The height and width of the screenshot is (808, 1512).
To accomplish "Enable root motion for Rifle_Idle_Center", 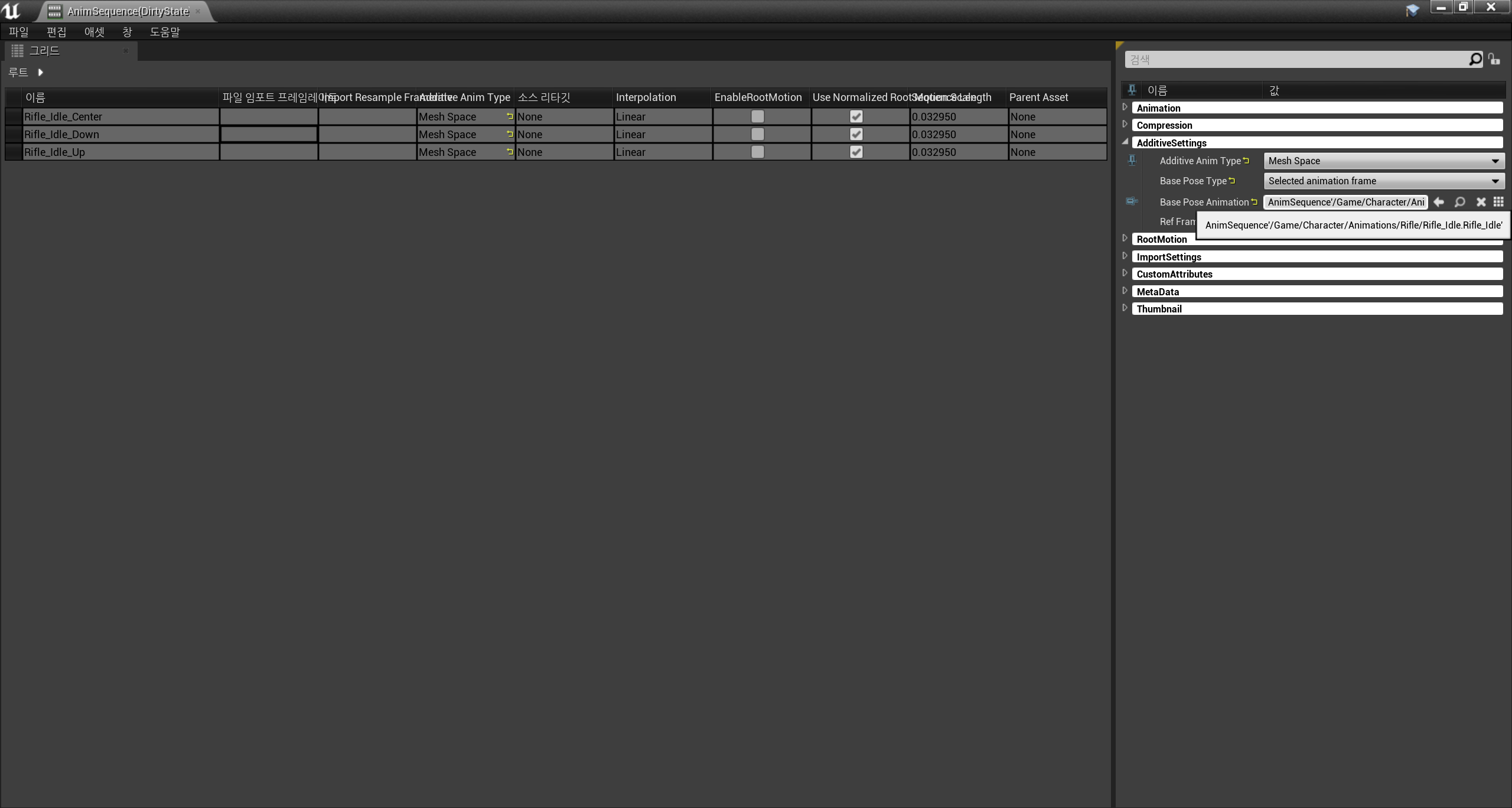I will click(x=757, y=117).
